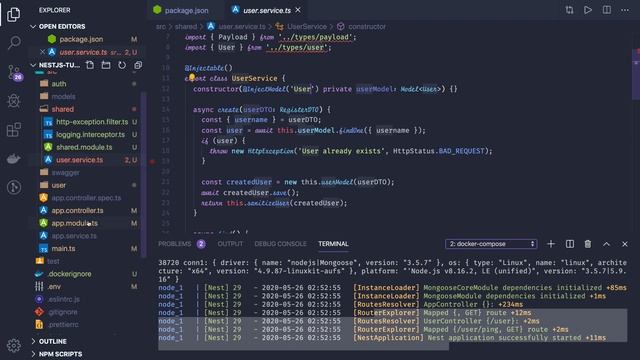Open the Run and Debug view
The height and width of the screenshot is (360, 640).
[x=14, y=101]
